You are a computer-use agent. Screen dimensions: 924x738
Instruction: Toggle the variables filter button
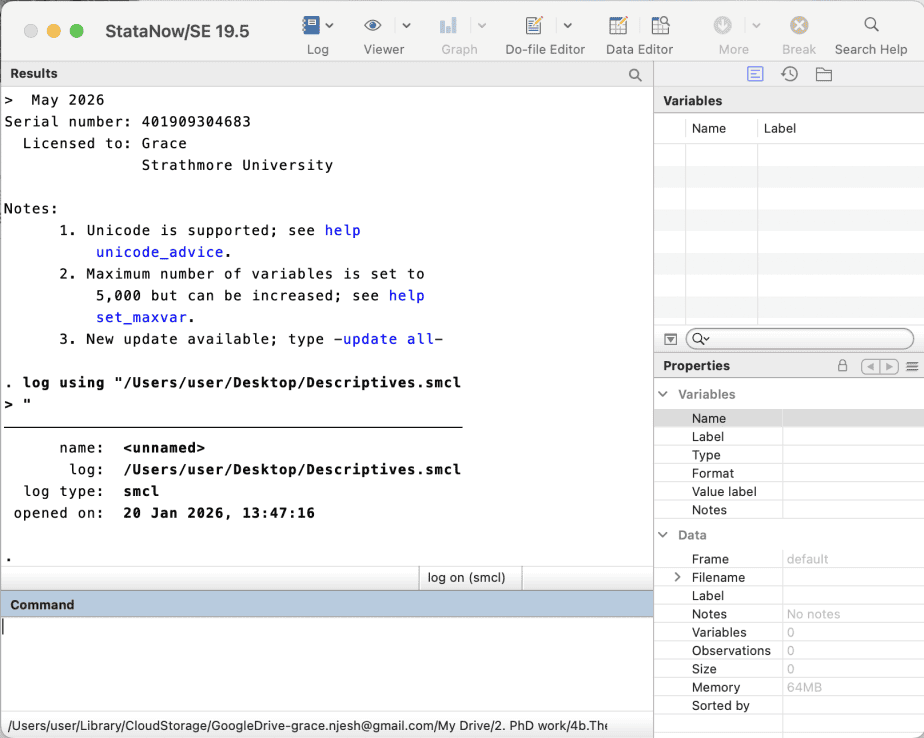[669, 338]
